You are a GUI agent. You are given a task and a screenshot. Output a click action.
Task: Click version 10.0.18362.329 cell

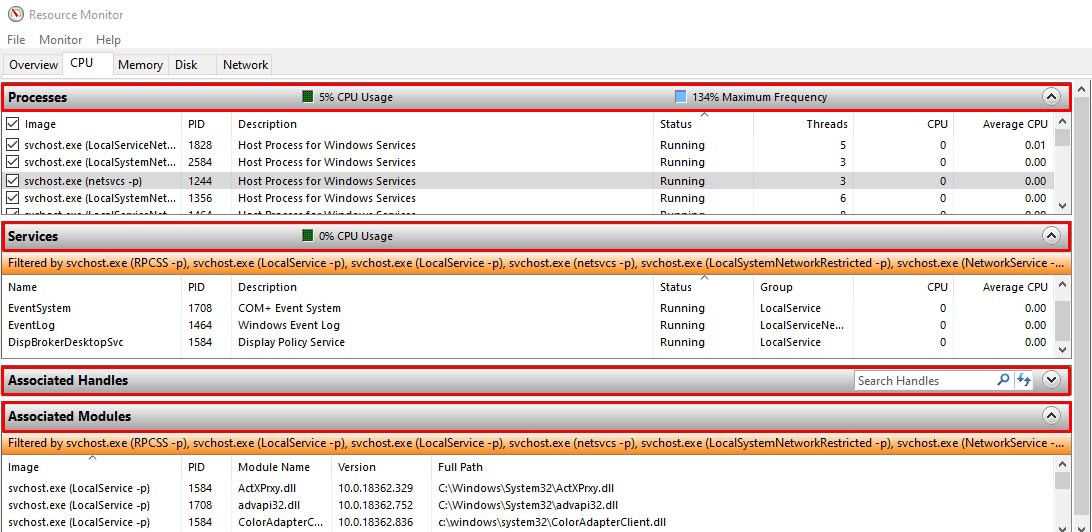tap(373, 488)
